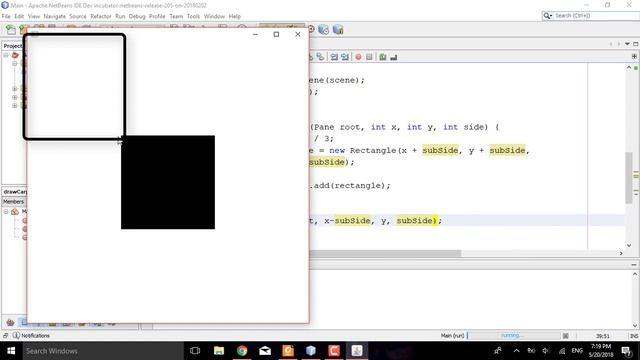Maximize the editor window with corner icon
The width and height of the screenshot is (640, 360).
pyautogui.click(x=636, y=44)
